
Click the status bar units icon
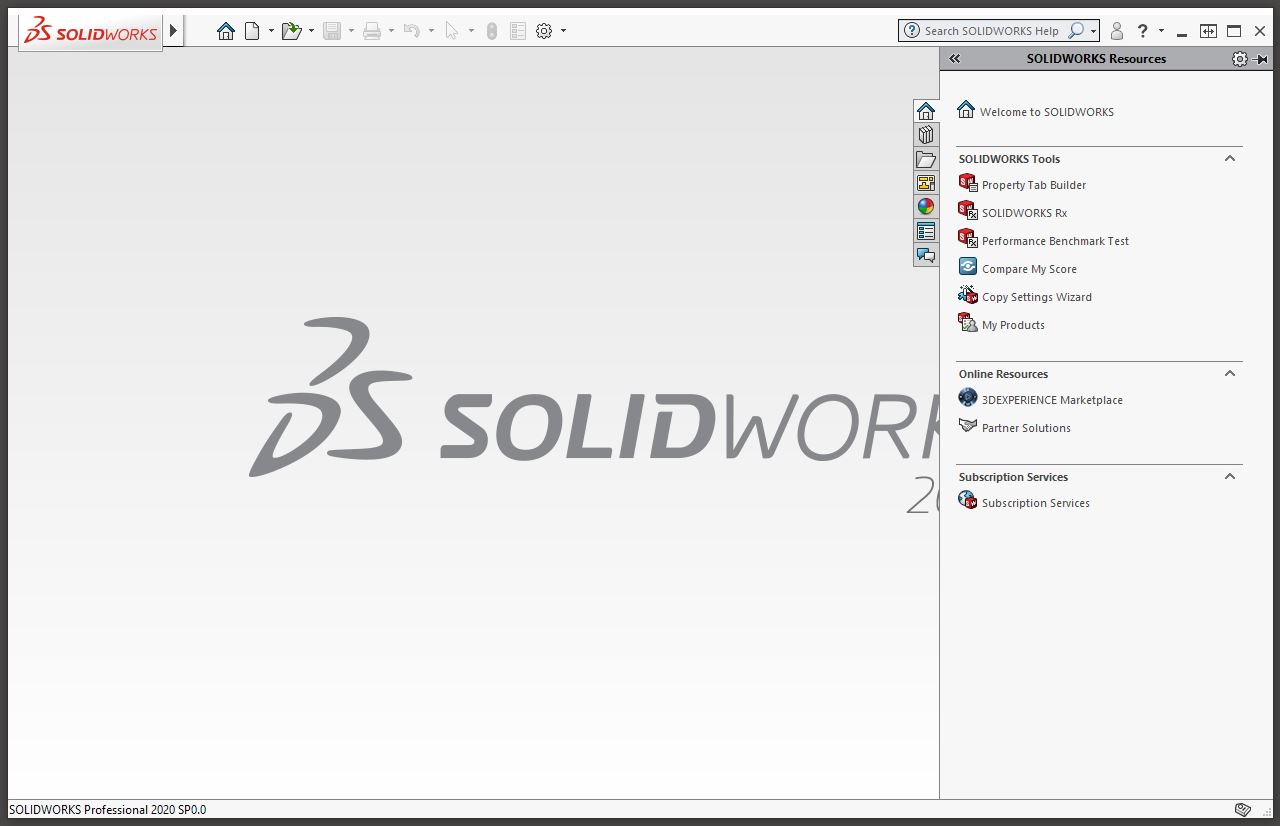tap(1243, 809)
